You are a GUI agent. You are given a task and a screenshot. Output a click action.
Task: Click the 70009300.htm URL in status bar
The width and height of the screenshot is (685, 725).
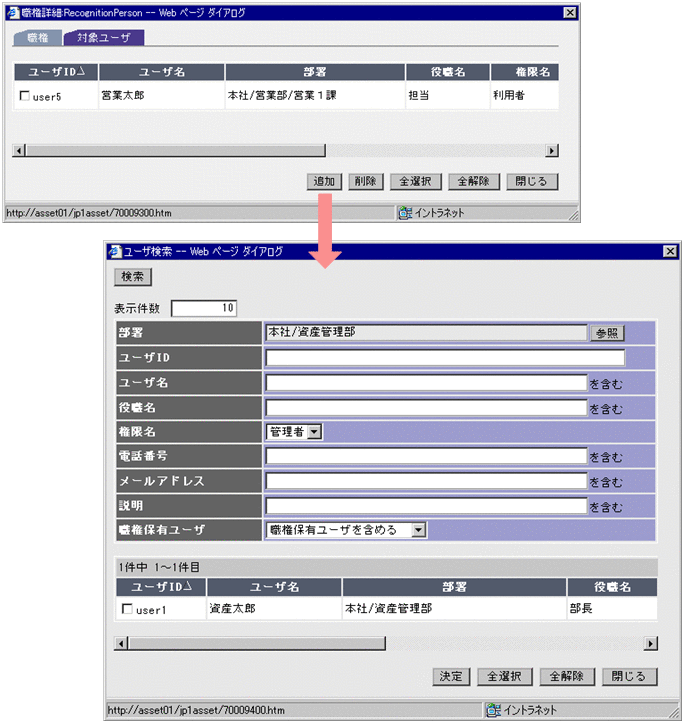click(89, 213)
